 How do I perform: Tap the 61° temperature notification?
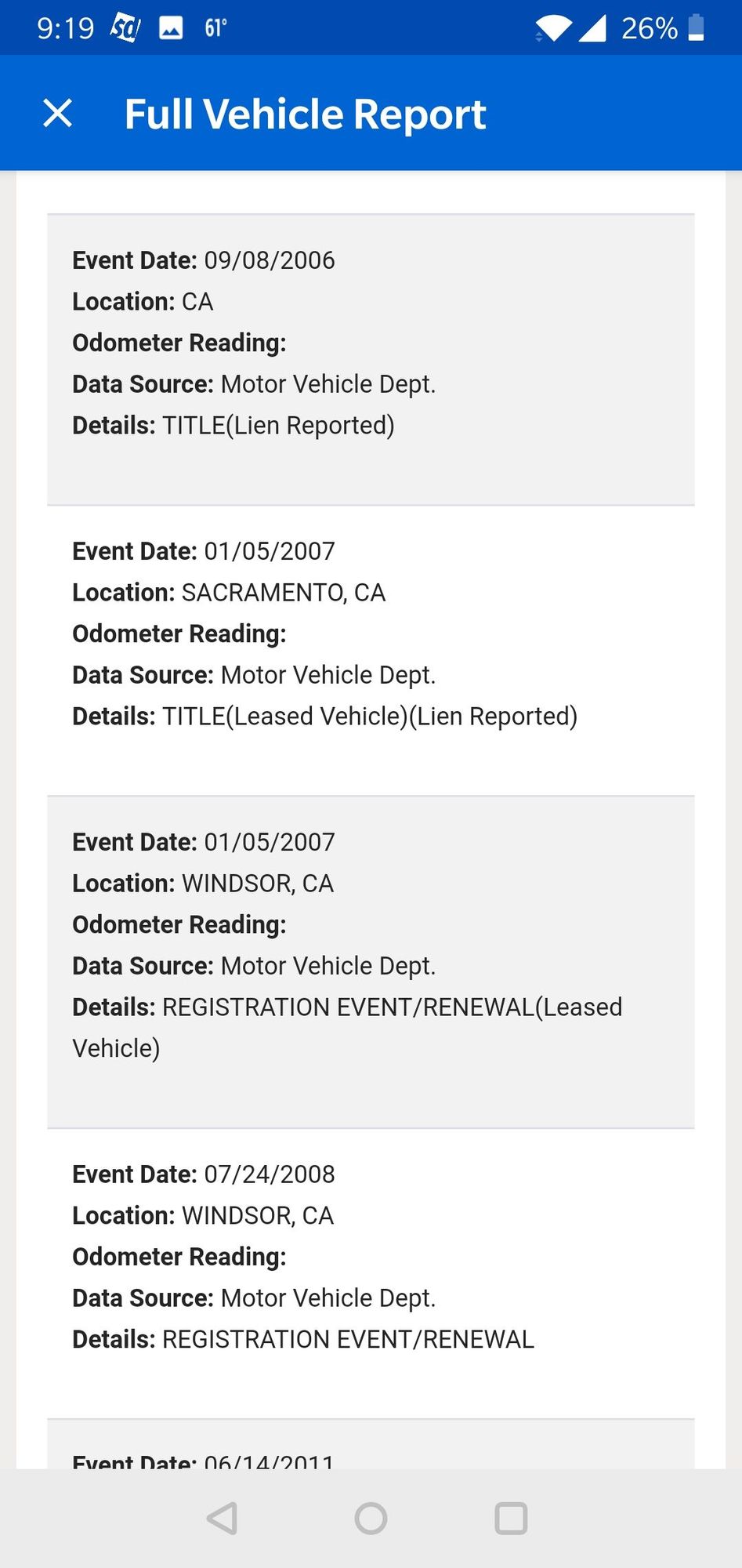pyautogui.click(x=215, y=29)
